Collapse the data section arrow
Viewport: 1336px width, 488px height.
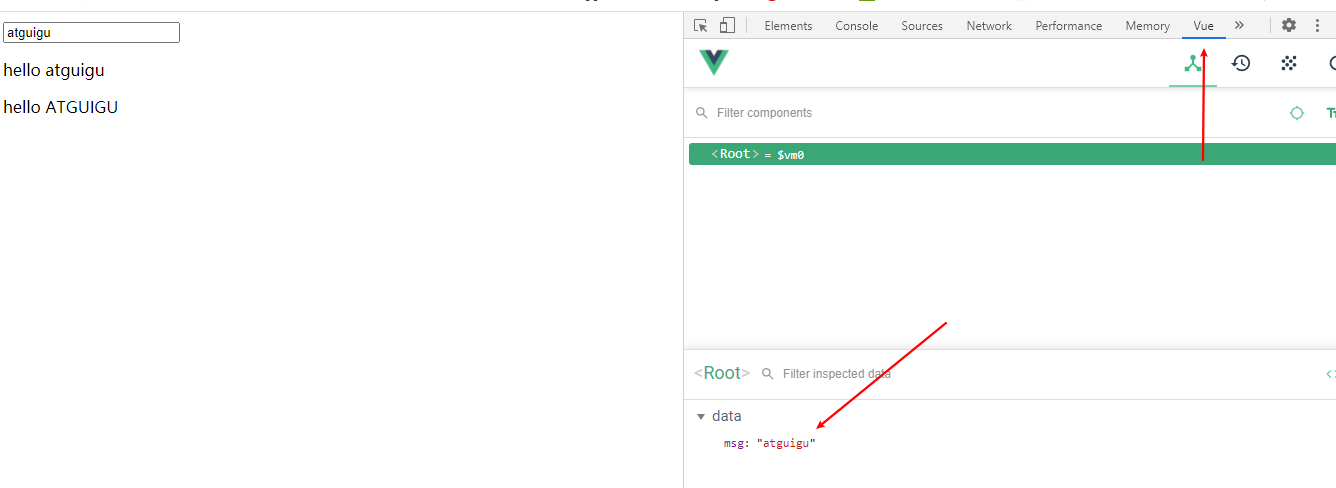pos(701,416)
